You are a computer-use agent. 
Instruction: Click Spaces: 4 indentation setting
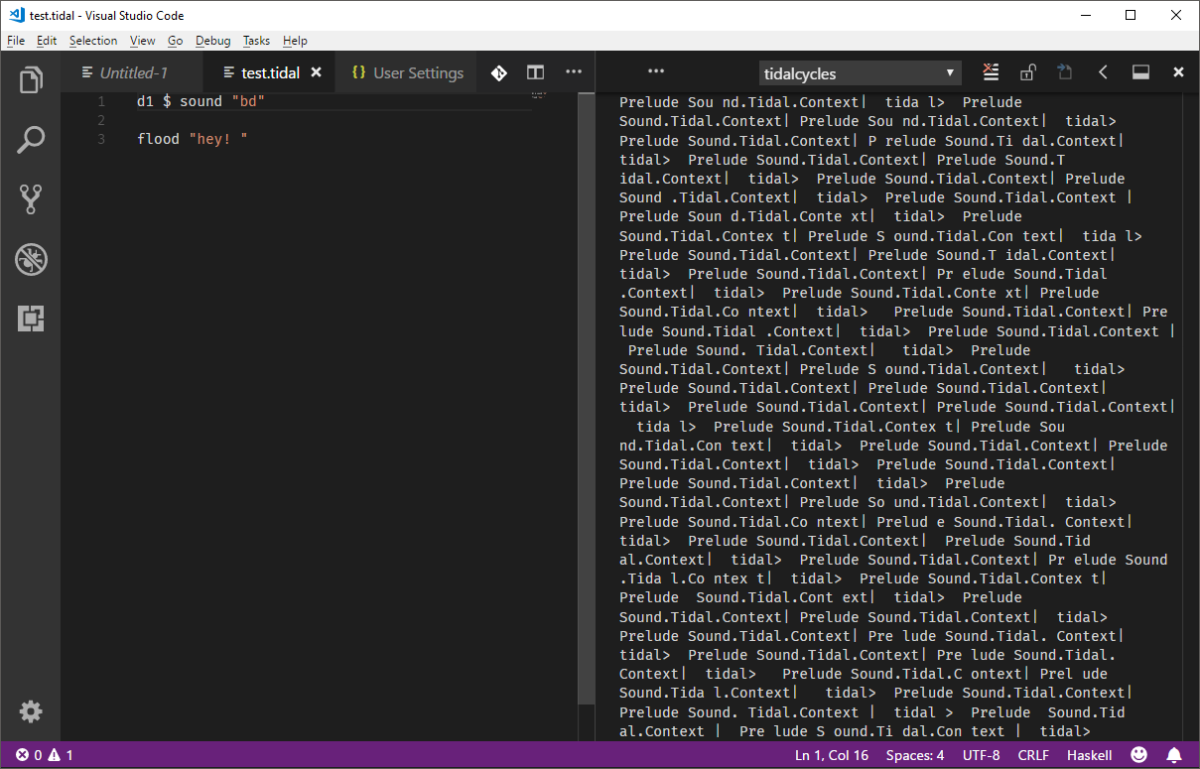click(x=912, y=755)
